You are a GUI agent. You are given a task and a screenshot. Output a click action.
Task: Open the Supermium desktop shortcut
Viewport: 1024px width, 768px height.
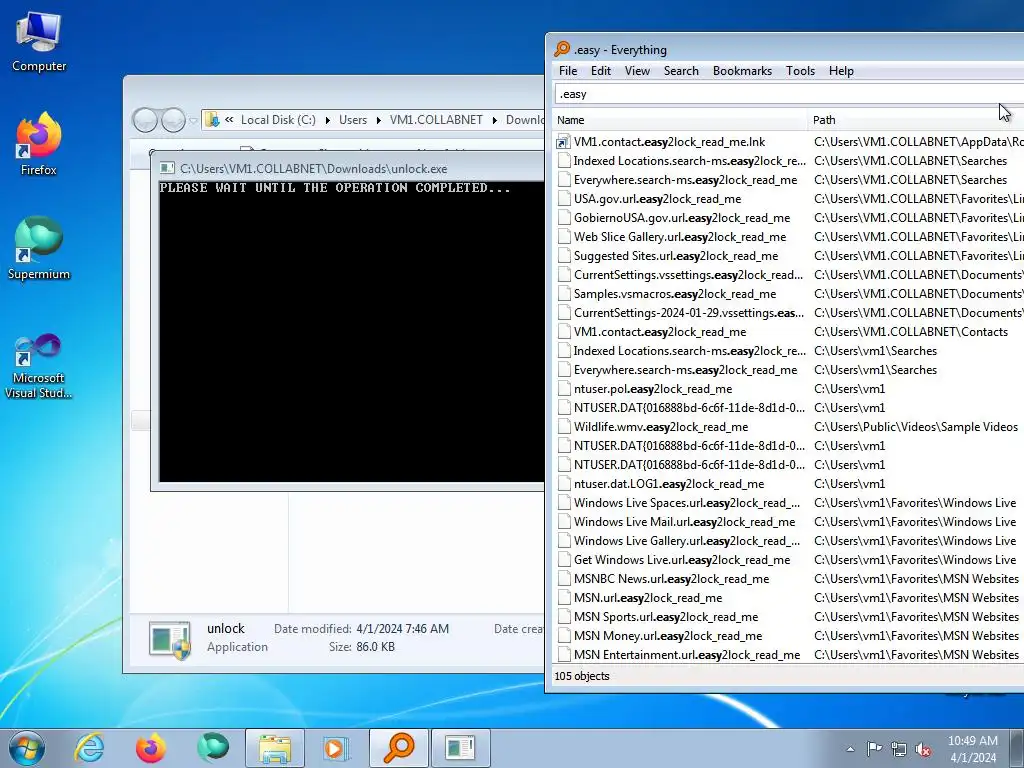click(x=39, y=249)
